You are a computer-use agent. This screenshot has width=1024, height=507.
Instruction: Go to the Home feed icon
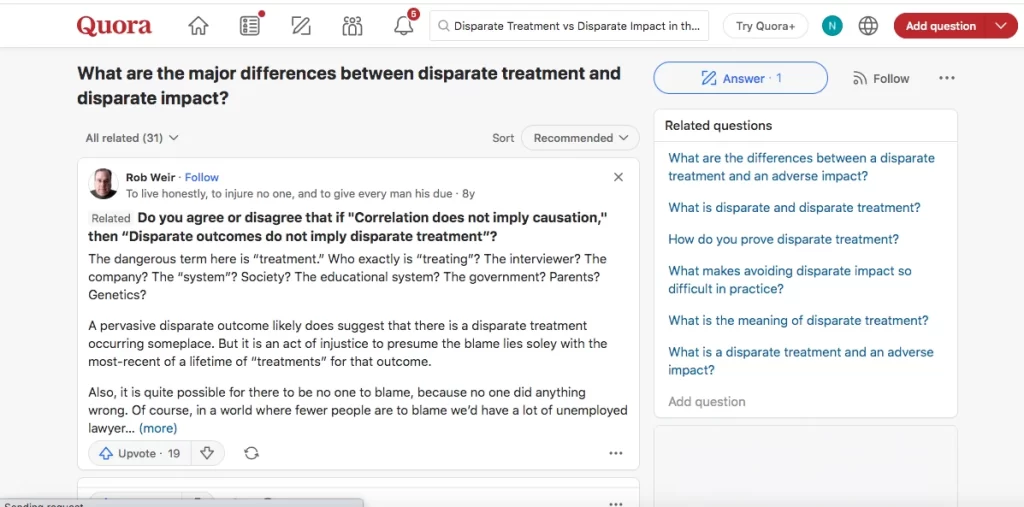(x=198, y=25)
